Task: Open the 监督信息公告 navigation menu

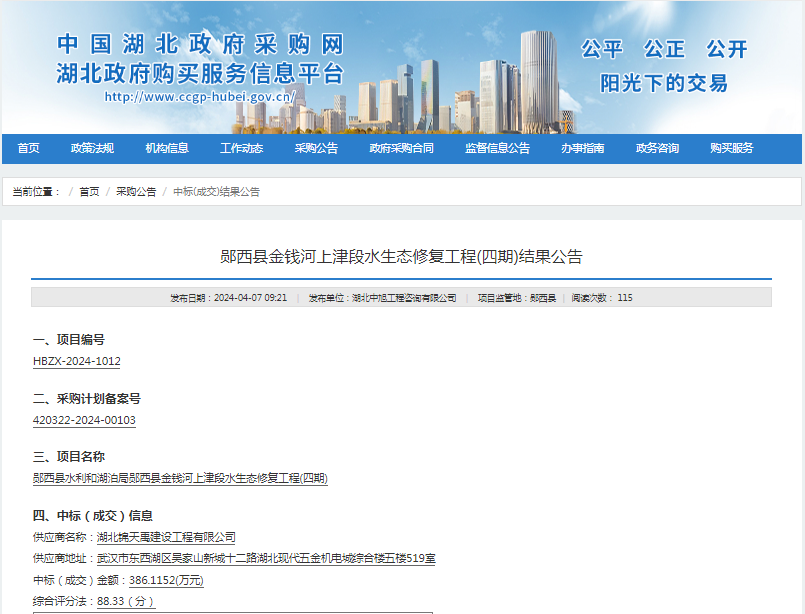Action: tap(497, 147)
